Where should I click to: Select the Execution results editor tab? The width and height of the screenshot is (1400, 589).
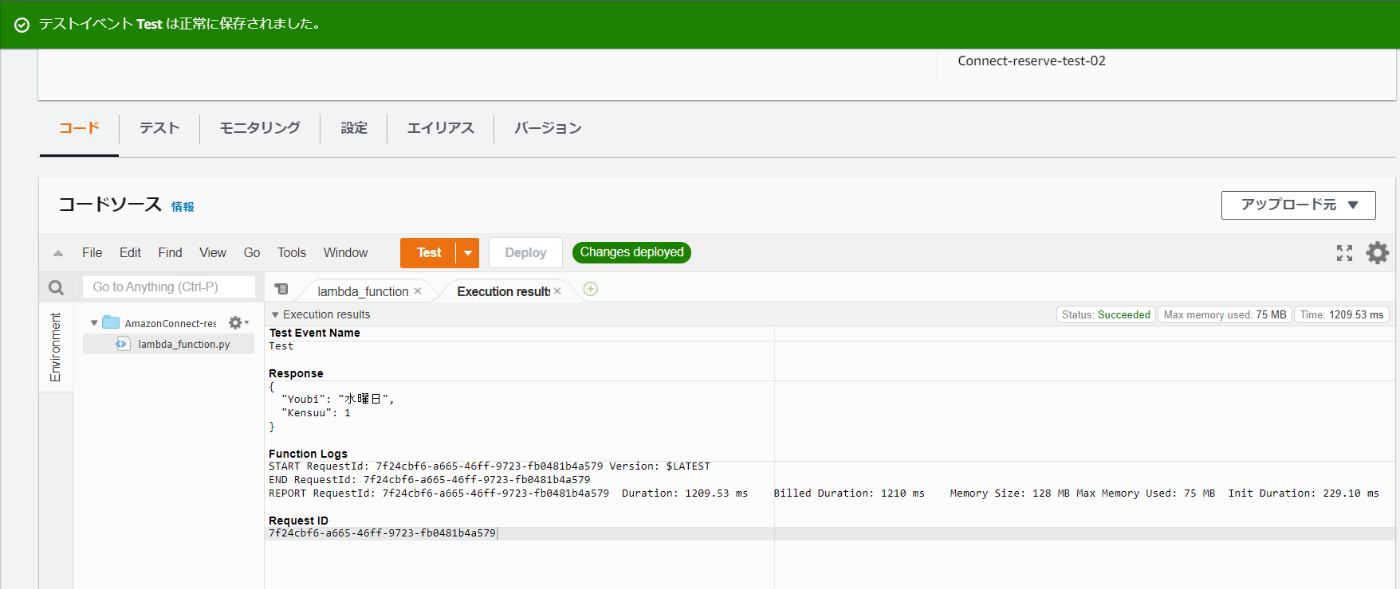tap(503, 291)
